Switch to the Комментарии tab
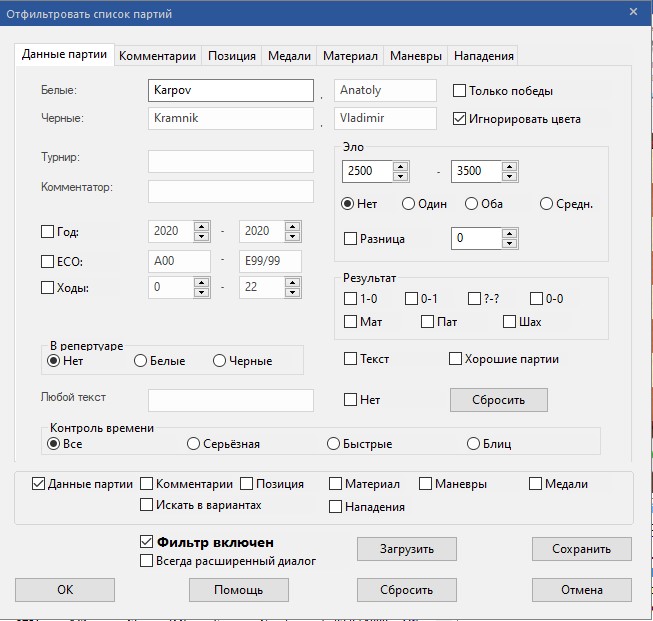This screenshot has width=653, height=621. pos(157,56)
